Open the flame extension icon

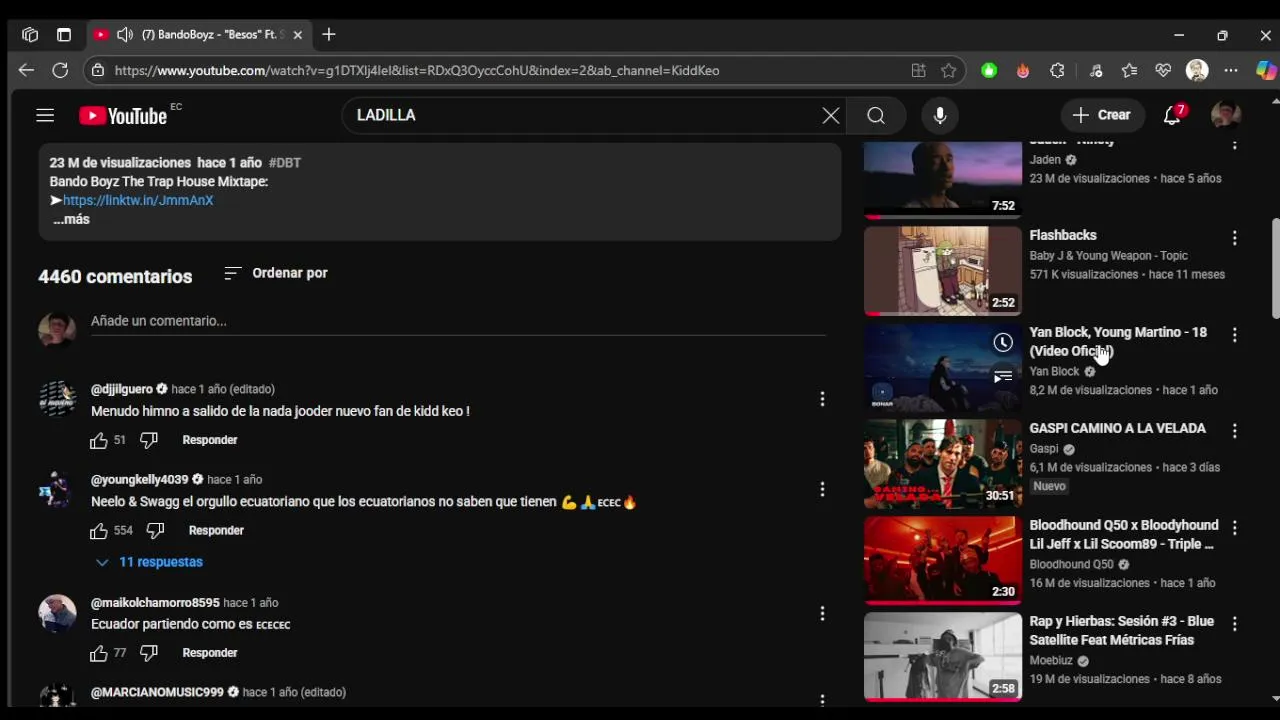coord(1023,70)
